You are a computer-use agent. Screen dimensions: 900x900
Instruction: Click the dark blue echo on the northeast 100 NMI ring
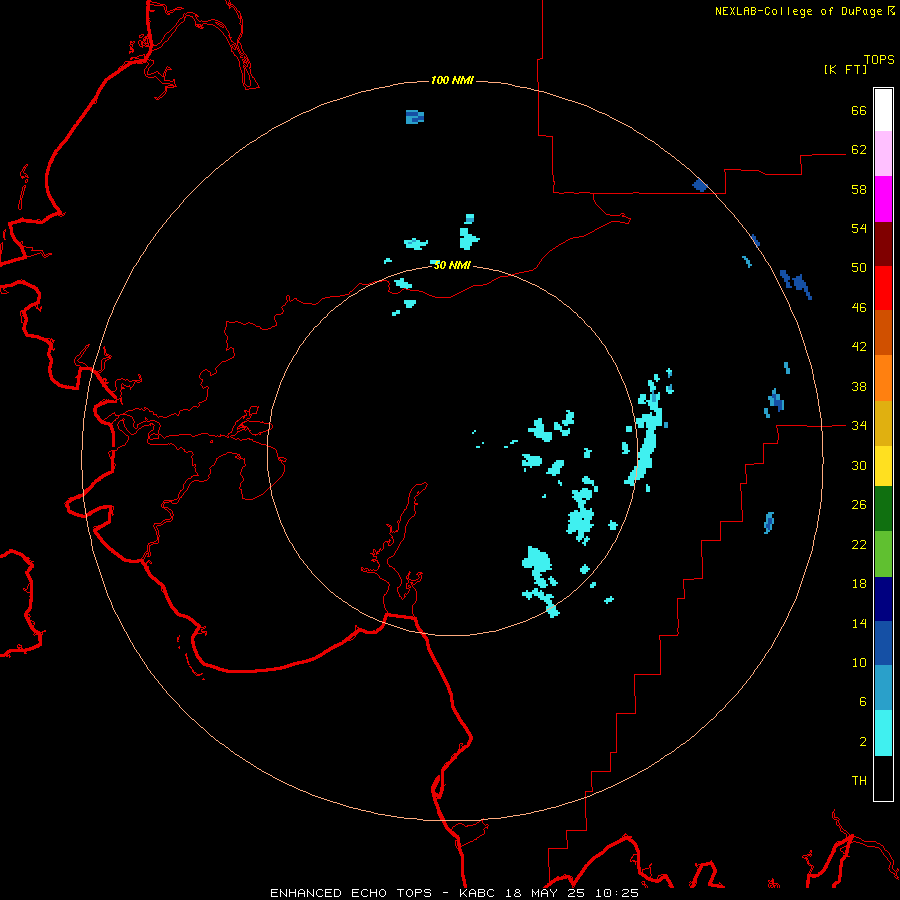[700, 185]
